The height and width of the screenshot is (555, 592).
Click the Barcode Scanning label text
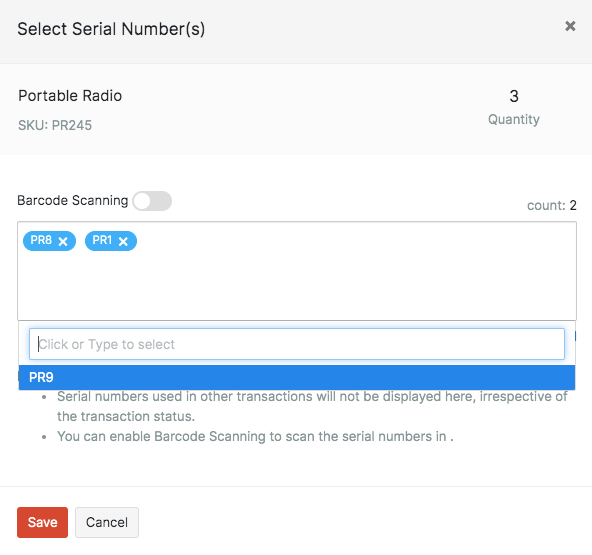click(73, 200)
